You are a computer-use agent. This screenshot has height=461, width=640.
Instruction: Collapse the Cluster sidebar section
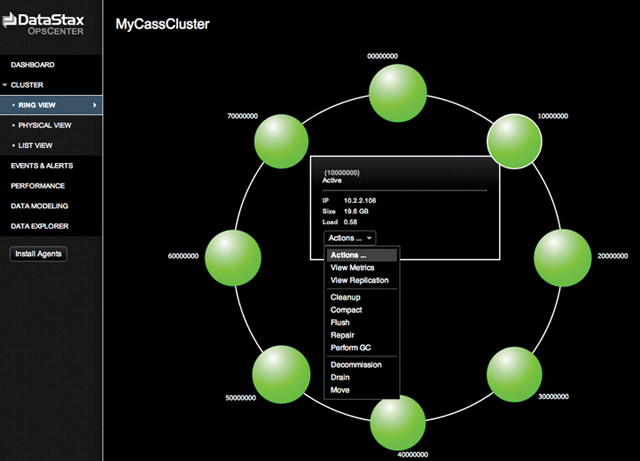coord(5,85)
